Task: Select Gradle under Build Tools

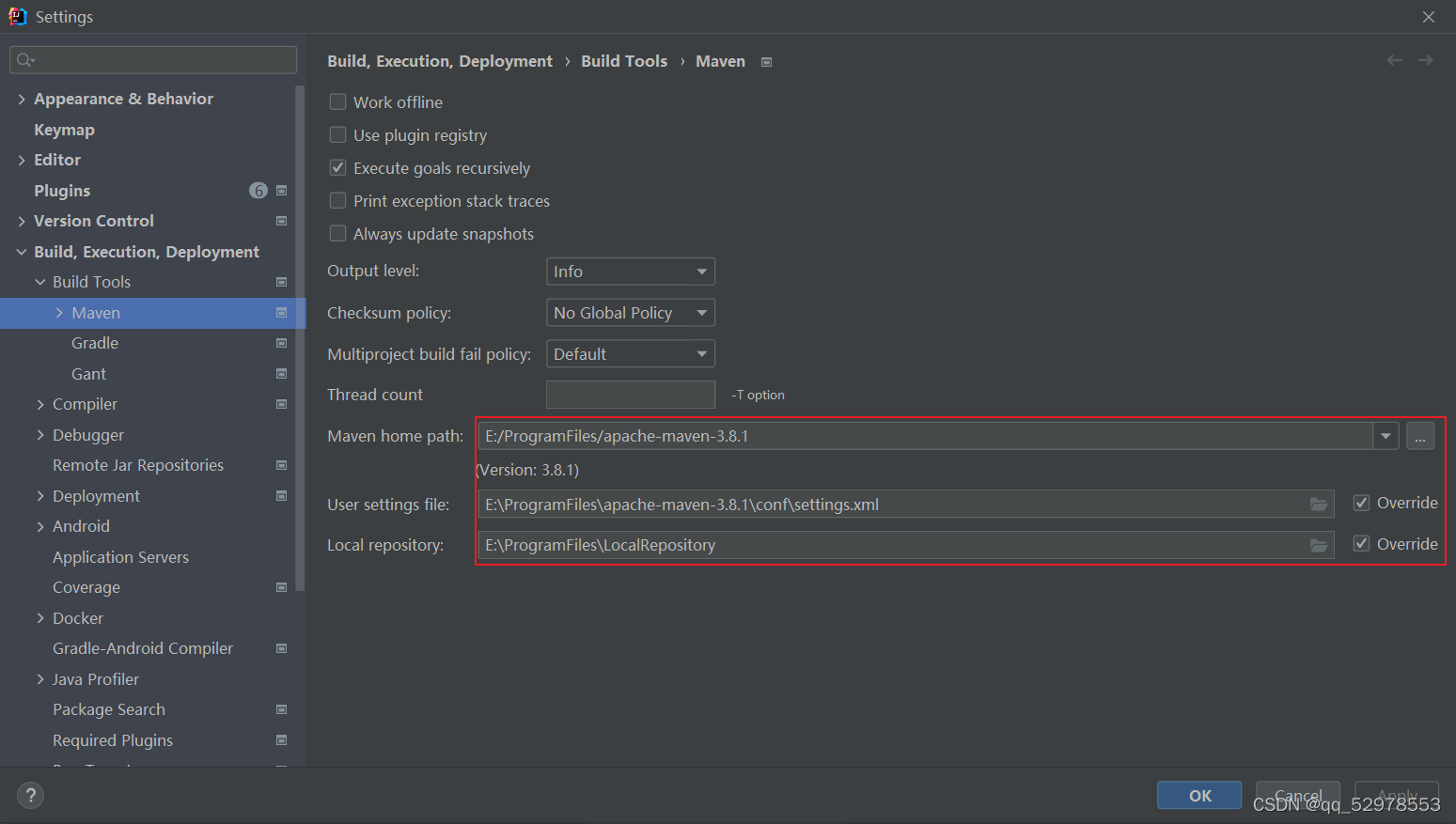Action: point(95,343)
